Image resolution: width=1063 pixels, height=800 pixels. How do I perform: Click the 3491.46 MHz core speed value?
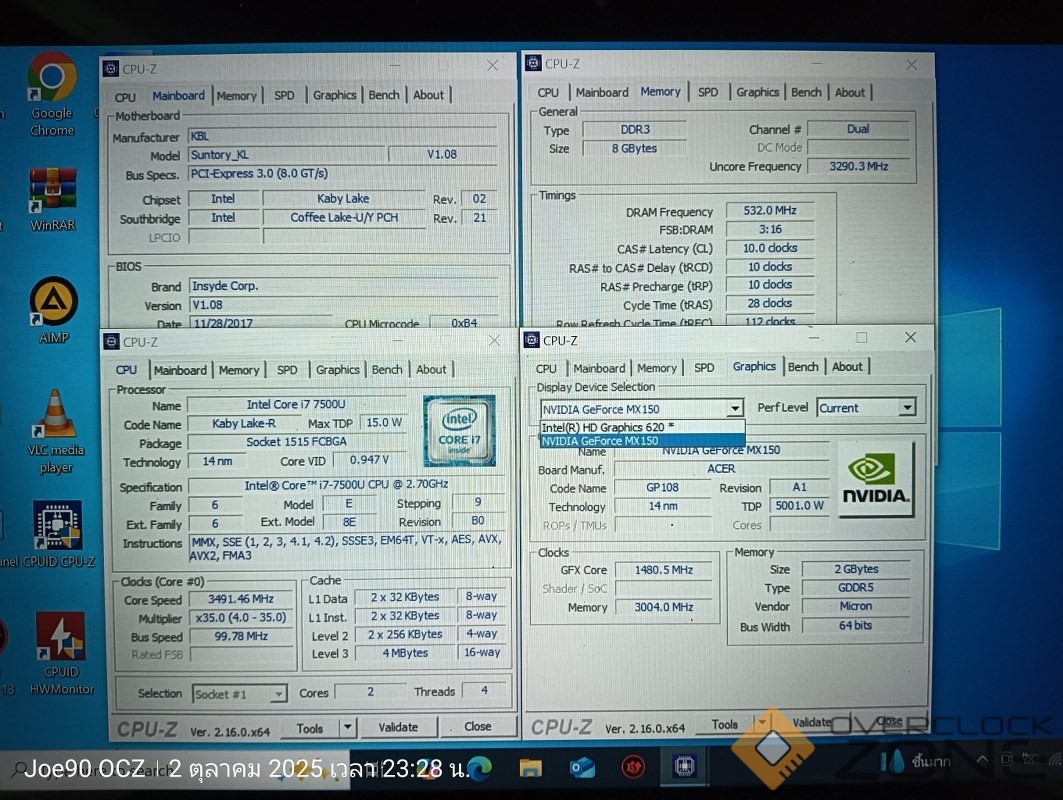tap(241, 599)
